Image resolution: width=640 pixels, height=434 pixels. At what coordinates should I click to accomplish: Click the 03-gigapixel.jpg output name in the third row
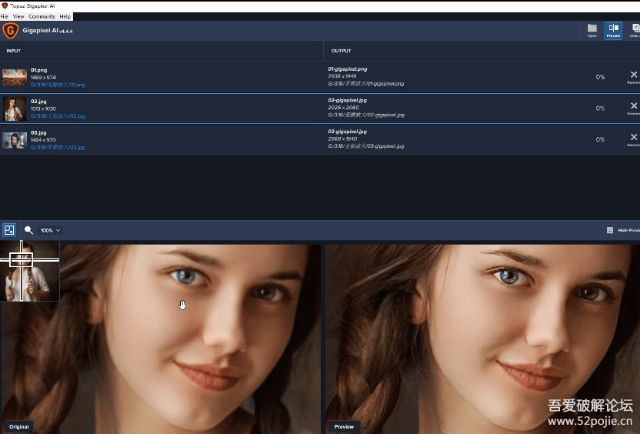(x=347, y=131)
